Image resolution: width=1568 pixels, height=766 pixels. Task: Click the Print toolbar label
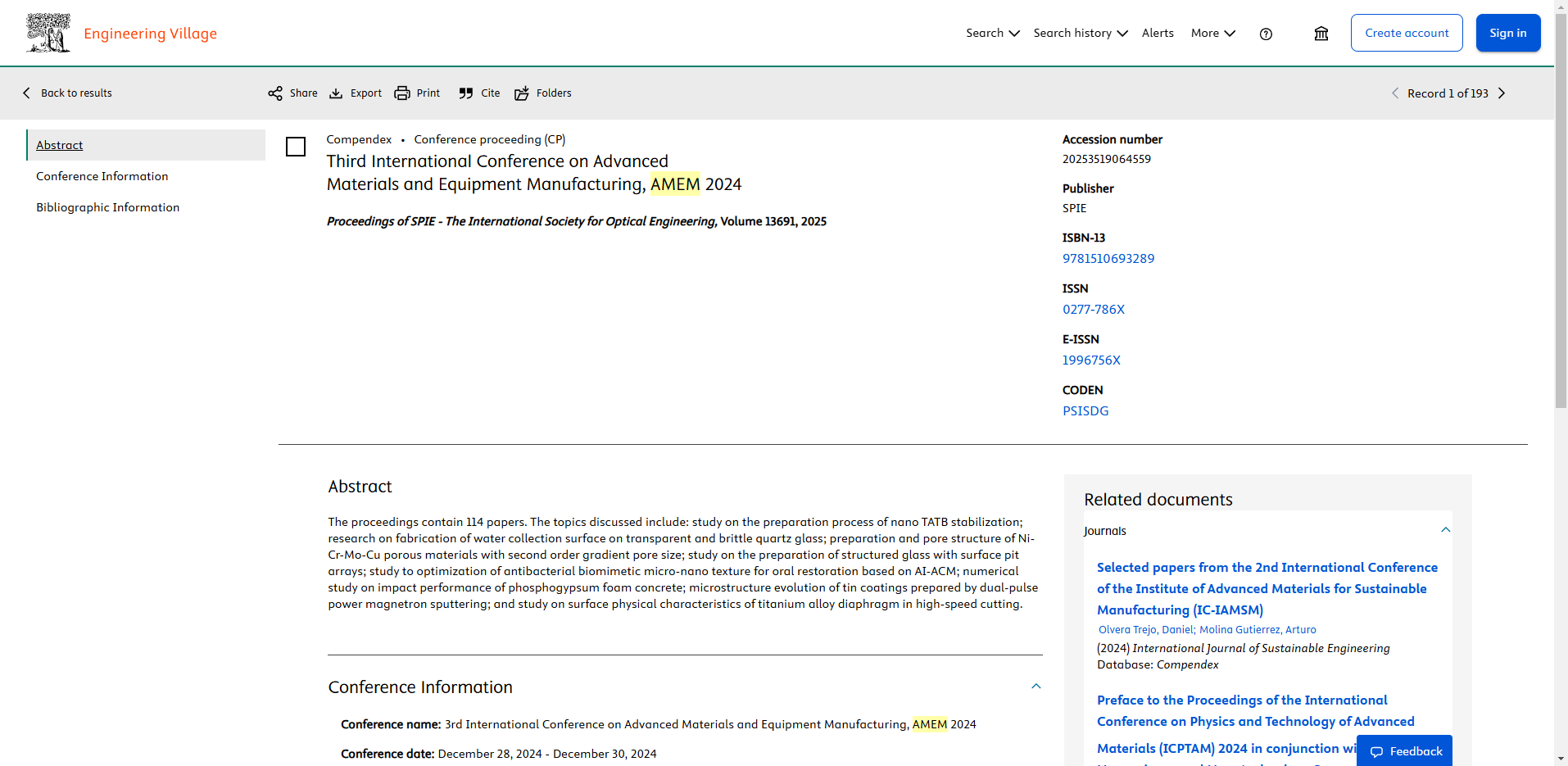428,93
